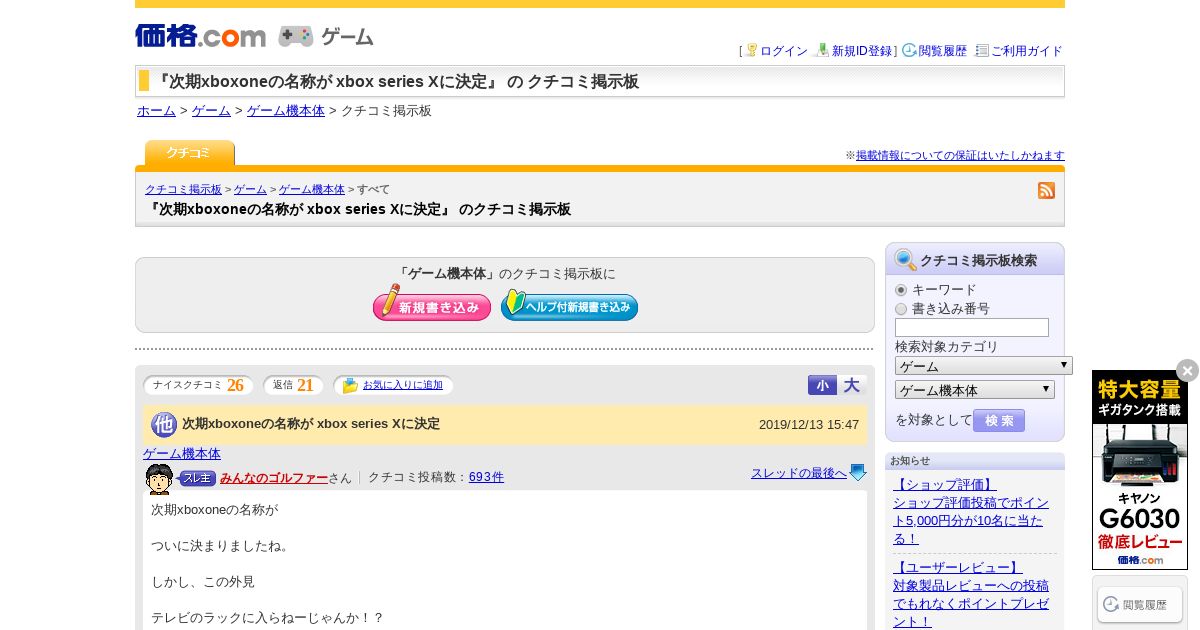Open クチコミ掲示板 in inner breadcrumb
Image resolution: width=1200 pixels, height=630 pixels.
[183, 189]
